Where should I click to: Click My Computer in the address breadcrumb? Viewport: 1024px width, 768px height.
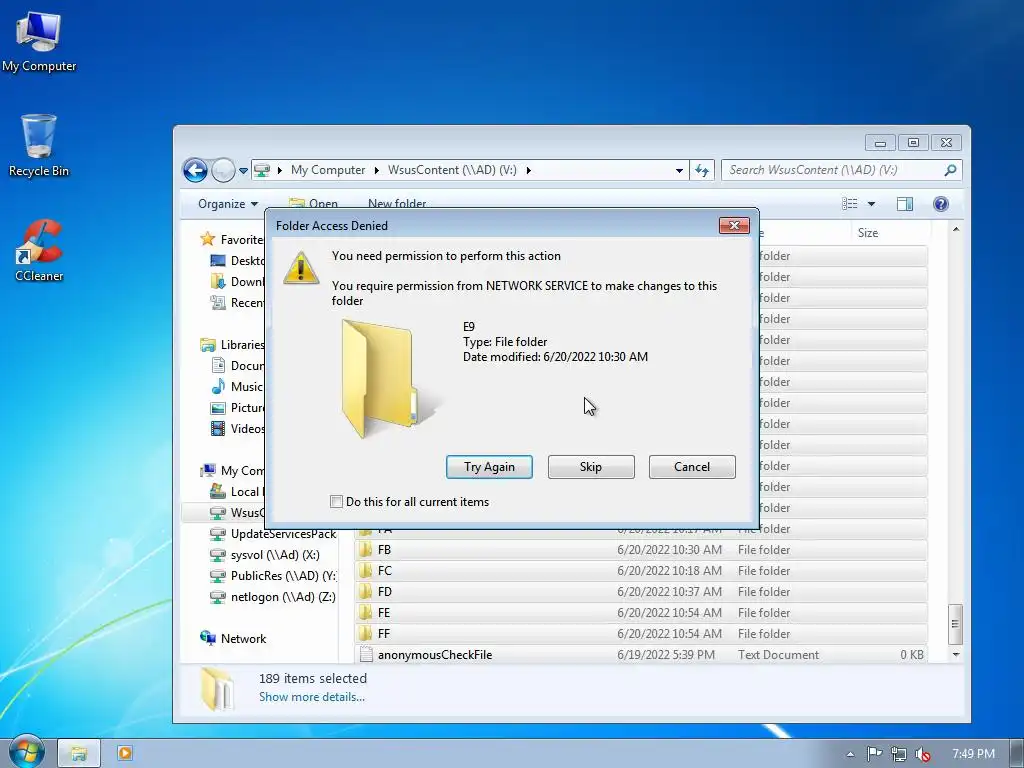(328, 170)
